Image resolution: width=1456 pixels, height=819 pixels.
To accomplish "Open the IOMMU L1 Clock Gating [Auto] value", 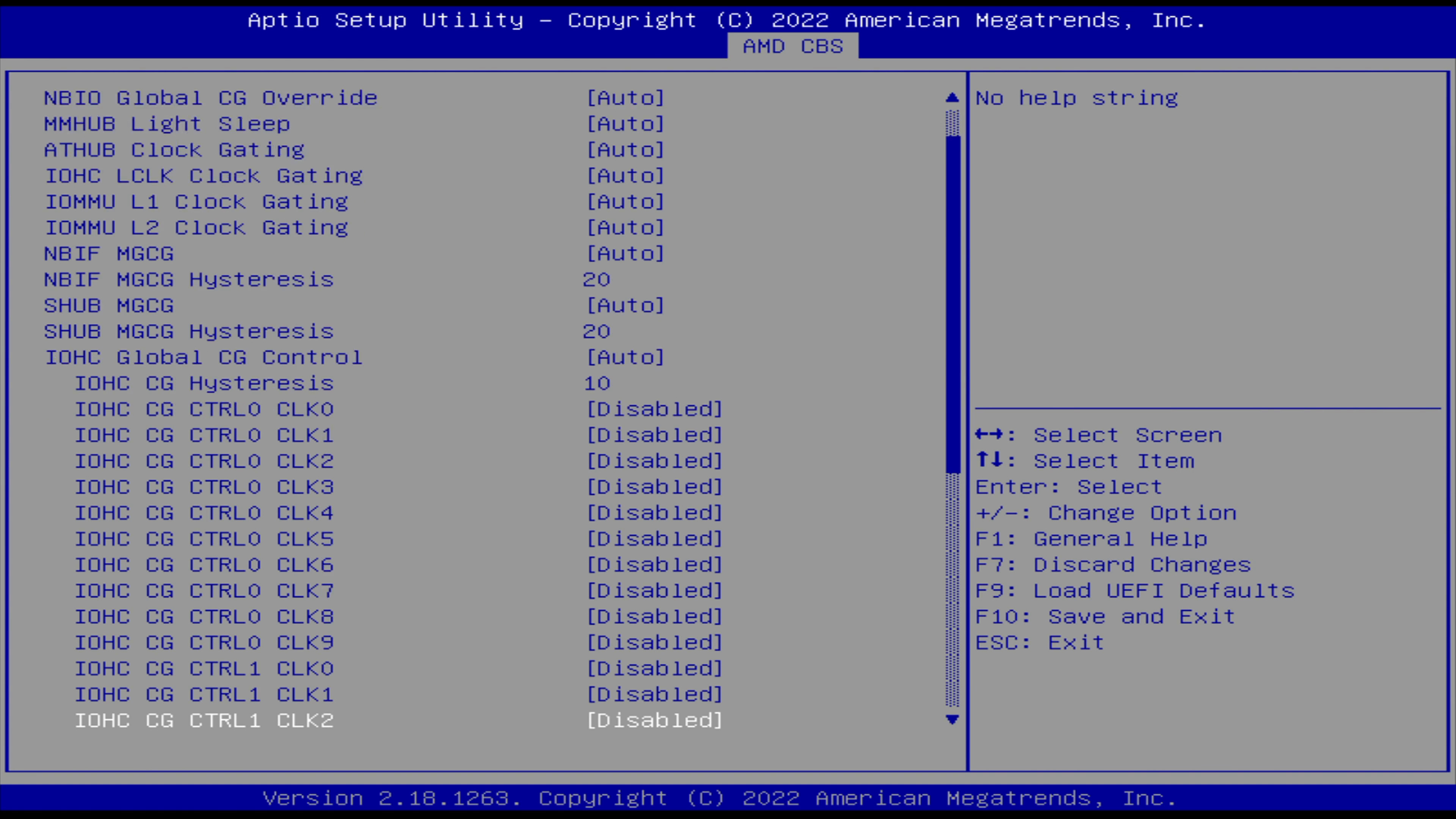I will pos(626,202).
